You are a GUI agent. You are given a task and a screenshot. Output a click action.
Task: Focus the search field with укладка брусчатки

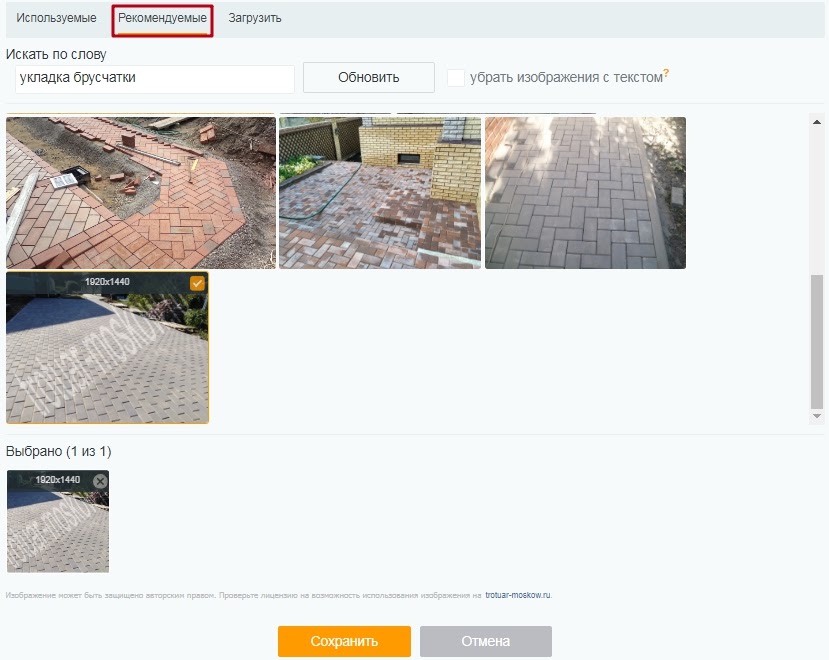point(154,79)
